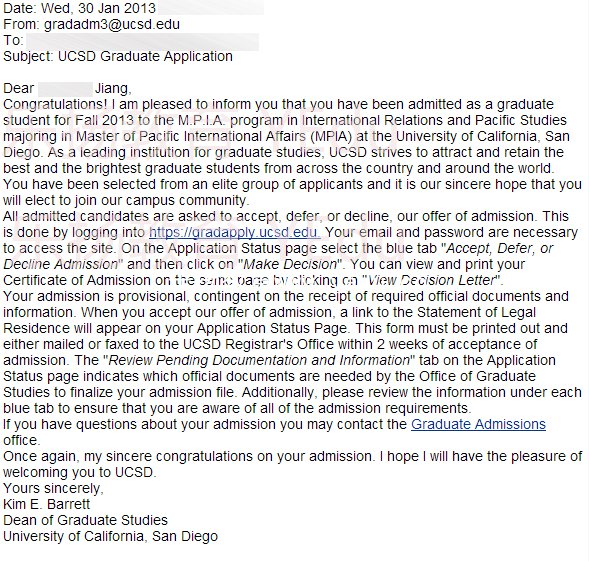Click the italic text View Decision Letter
The image size is (589, 561).
pos(432,280)
